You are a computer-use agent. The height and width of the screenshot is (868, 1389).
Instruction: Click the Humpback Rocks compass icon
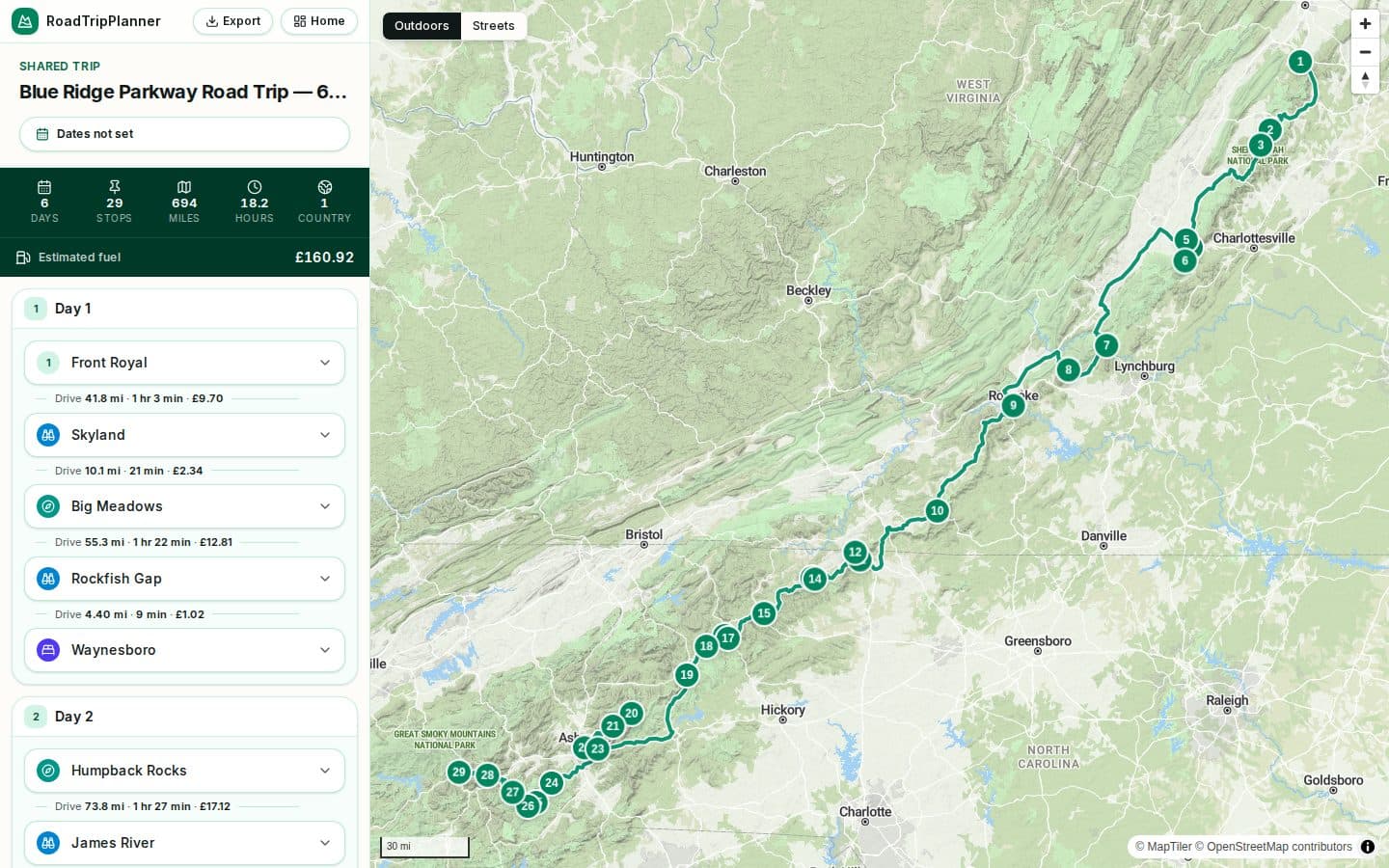pos(48,771)
